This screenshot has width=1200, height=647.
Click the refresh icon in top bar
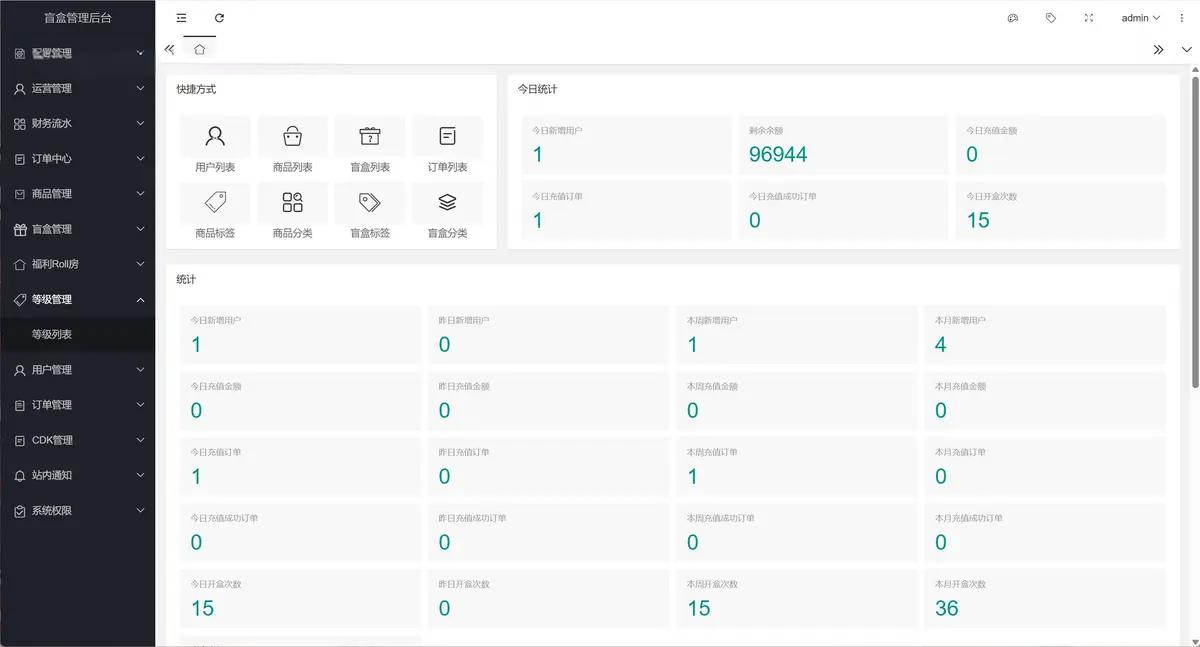(x=220, y=18)
